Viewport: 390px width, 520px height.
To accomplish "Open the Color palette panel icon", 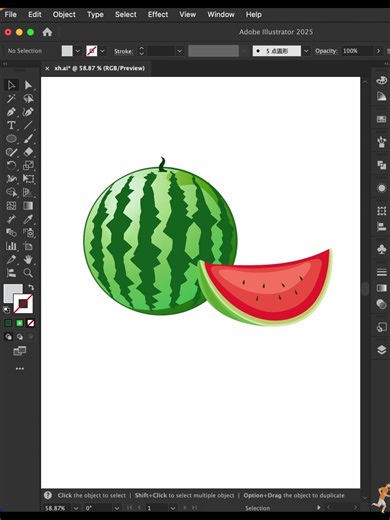I will (382, 80).
